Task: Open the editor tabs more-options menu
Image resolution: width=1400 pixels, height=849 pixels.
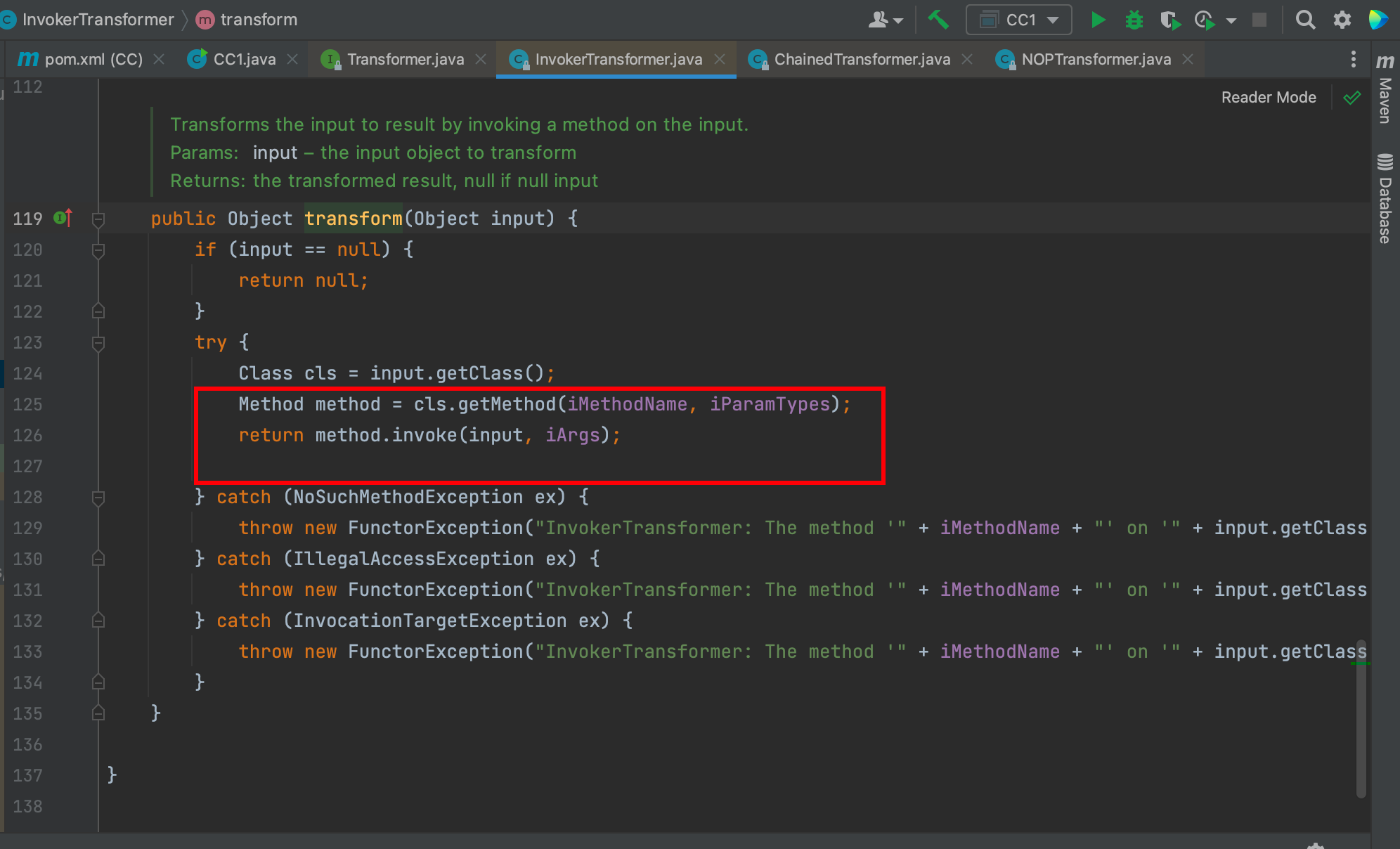Action: (1353, 59)
